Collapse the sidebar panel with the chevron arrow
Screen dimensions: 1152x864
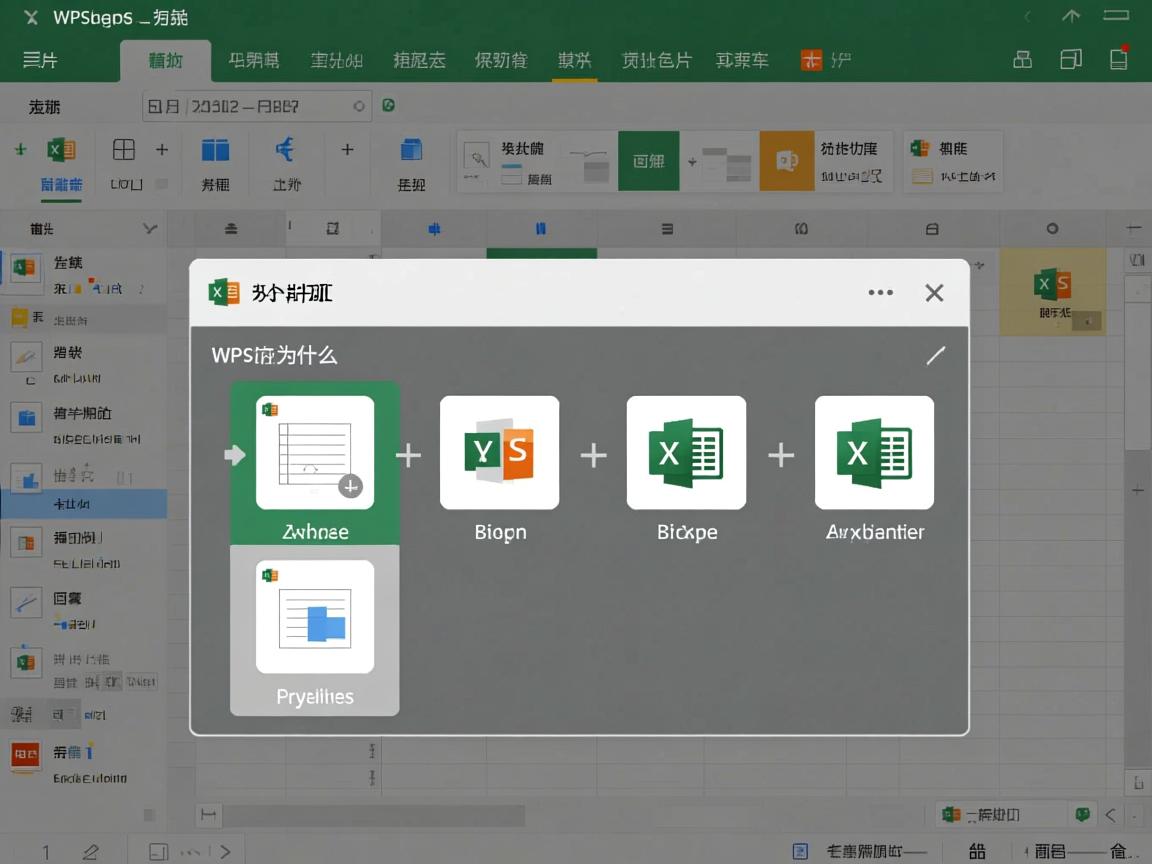(148, 227)
